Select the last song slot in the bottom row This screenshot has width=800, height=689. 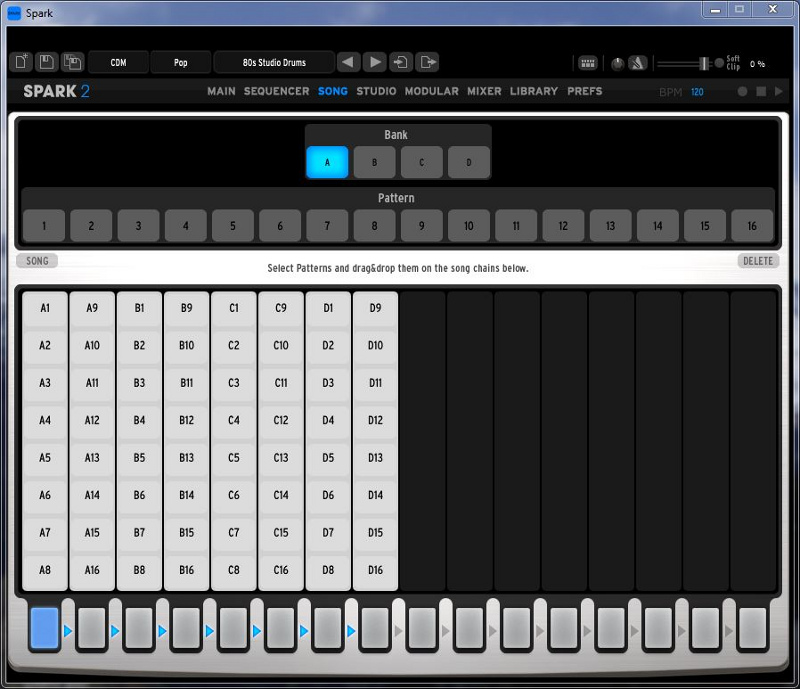point(752,628)
